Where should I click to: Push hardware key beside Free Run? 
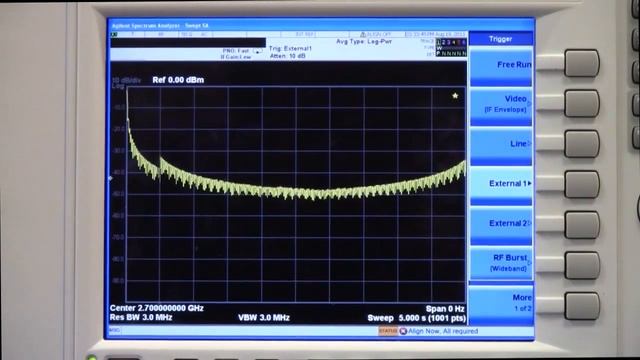(582, 63)
